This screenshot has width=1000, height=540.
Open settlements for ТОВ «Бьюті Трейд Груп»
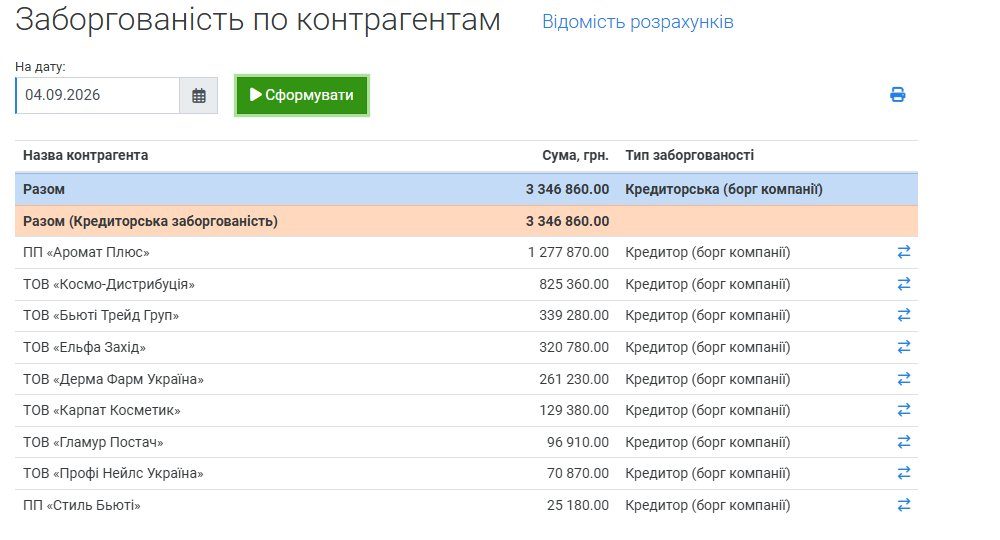click(x=904, y=315)
